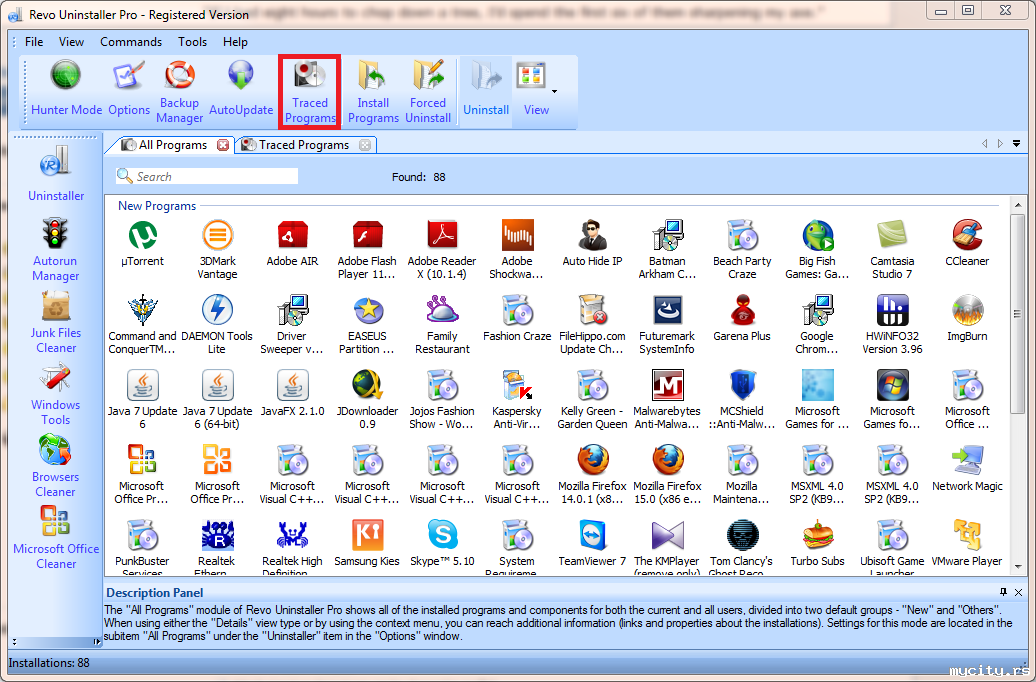Select JDownloader 0.9
This screenshot has width=1036, height=682.
tap(367, 398)
